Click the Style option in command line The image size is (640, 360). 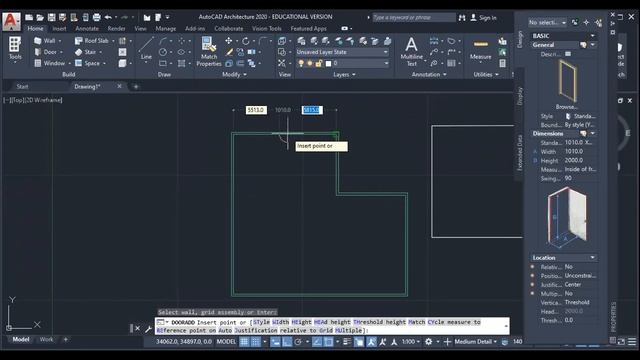262,322
